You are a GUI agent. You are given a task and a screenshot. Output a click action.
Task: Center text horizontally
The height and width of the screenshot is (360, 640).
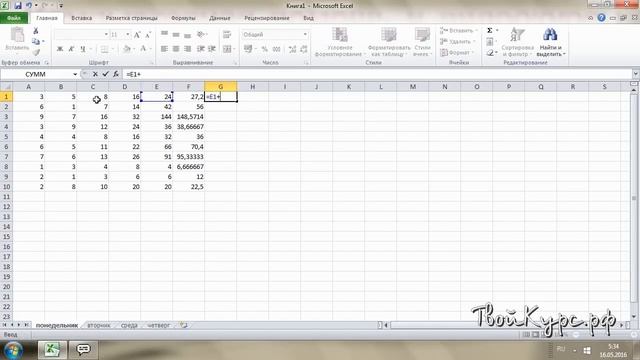(x=176, y=49)
